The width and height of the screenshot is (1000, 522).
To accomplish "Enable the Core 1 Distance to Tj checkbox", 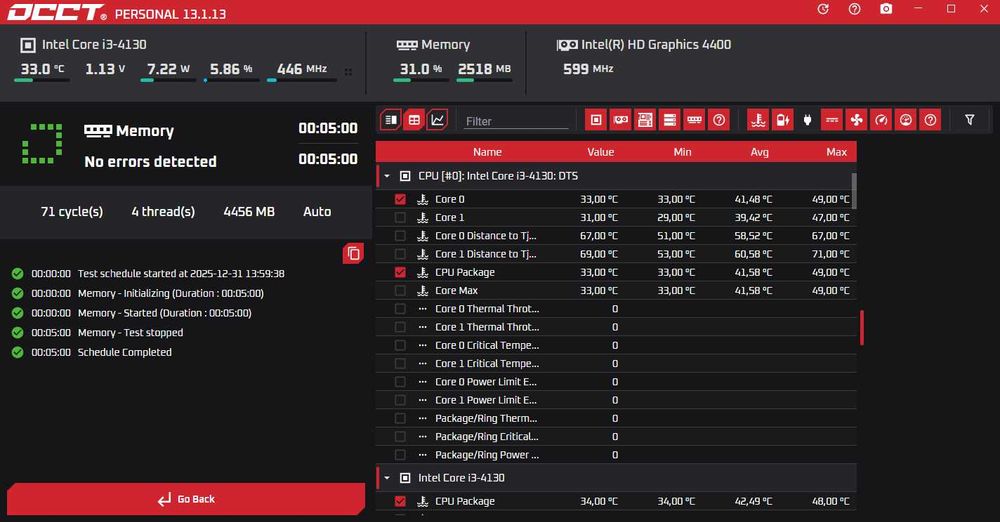I will [400, 254].
